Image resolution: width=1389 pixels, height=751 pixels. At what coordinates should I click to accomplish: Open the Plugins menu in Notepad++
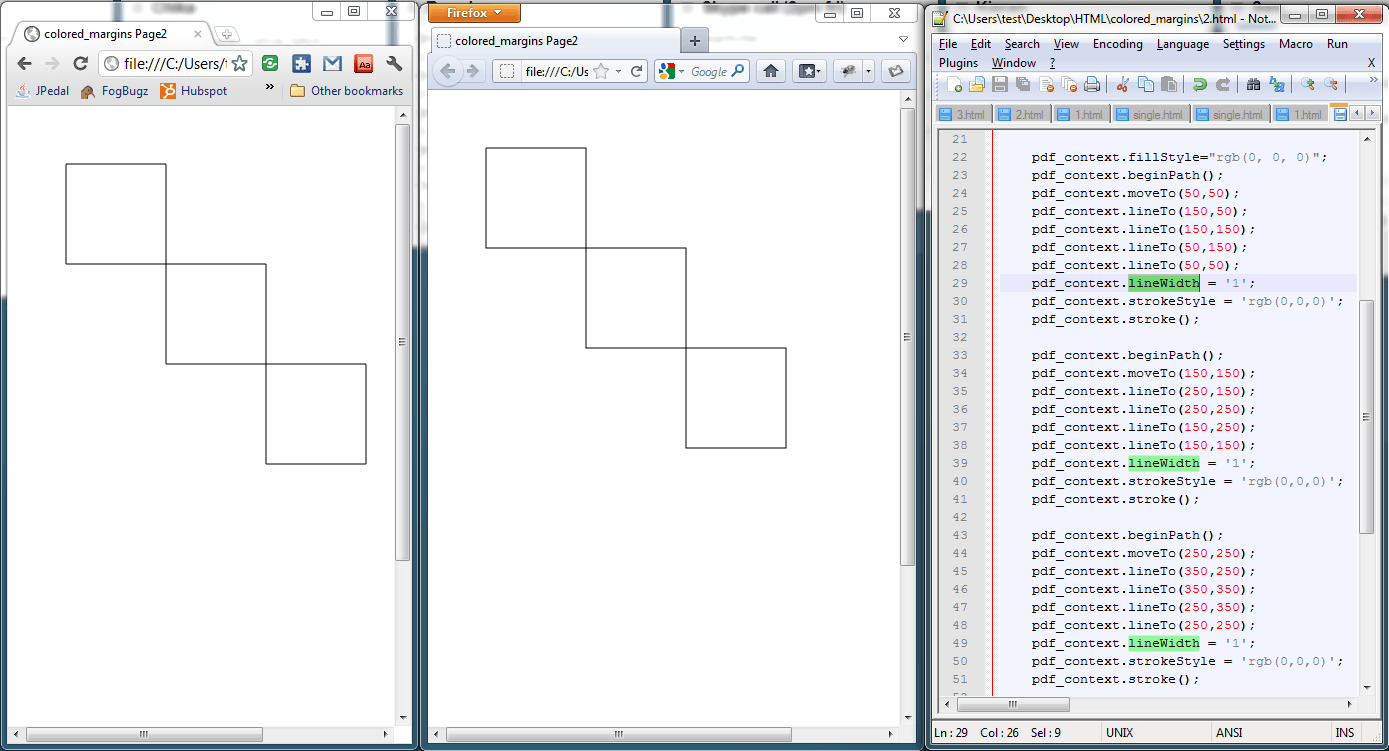pos(959,63)
